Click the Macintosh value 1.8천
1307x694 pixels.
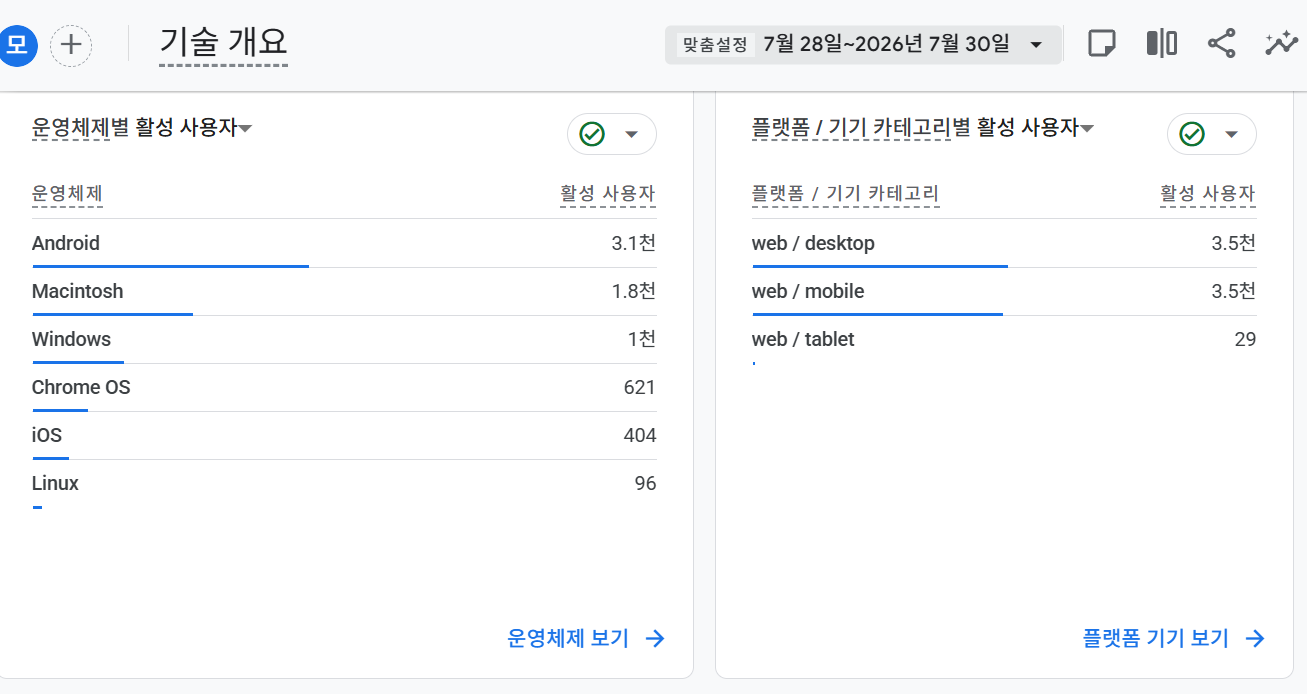coord(634,291)
